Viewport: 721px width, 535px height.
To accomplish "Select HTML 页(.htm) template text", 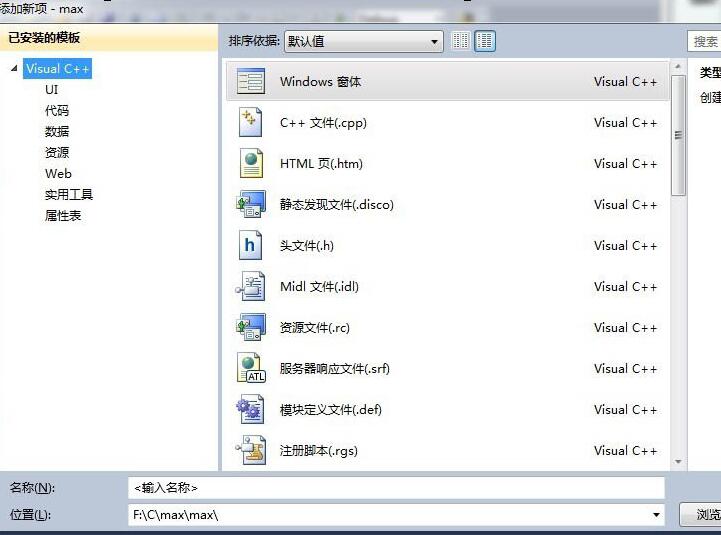I will point(321,164).
